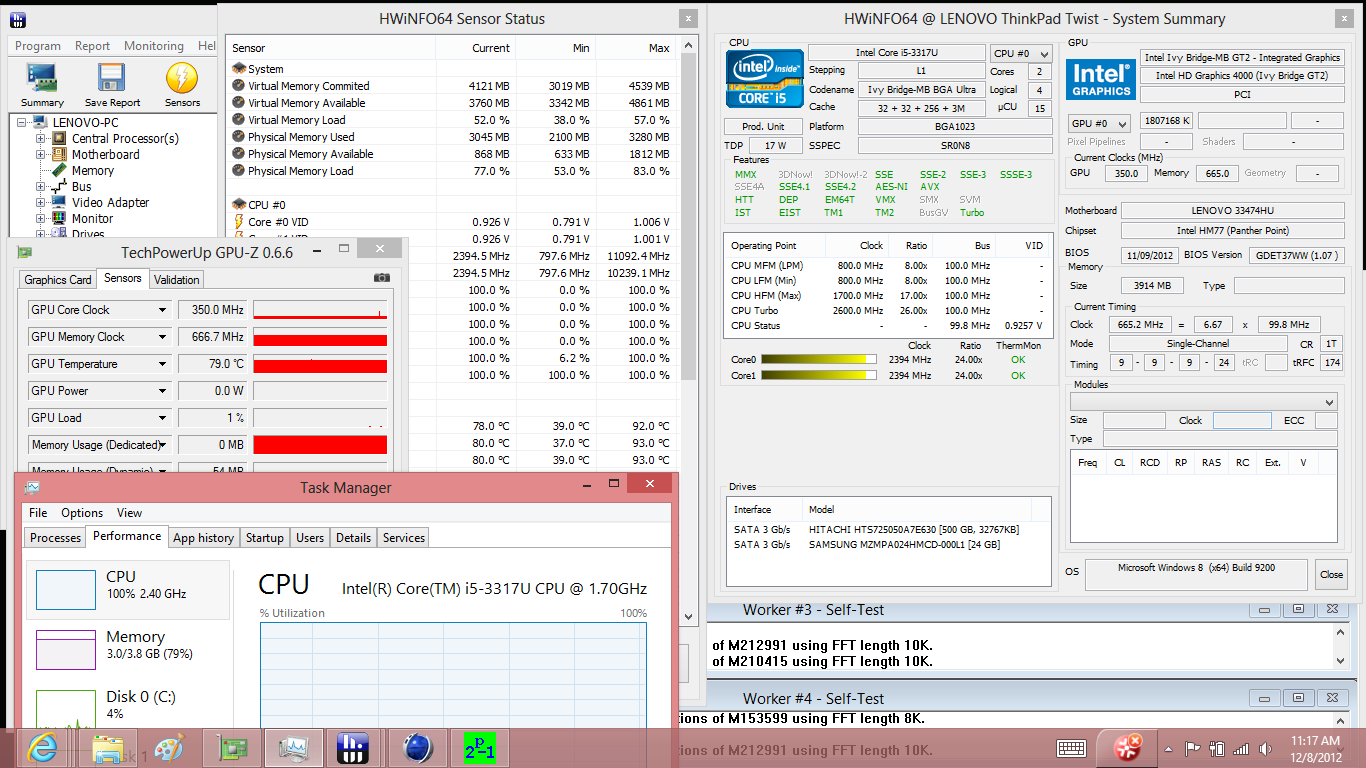Launch Internet Explorer from taskbar
Viewport: 1366px width, 768px height.
(42, 747)
